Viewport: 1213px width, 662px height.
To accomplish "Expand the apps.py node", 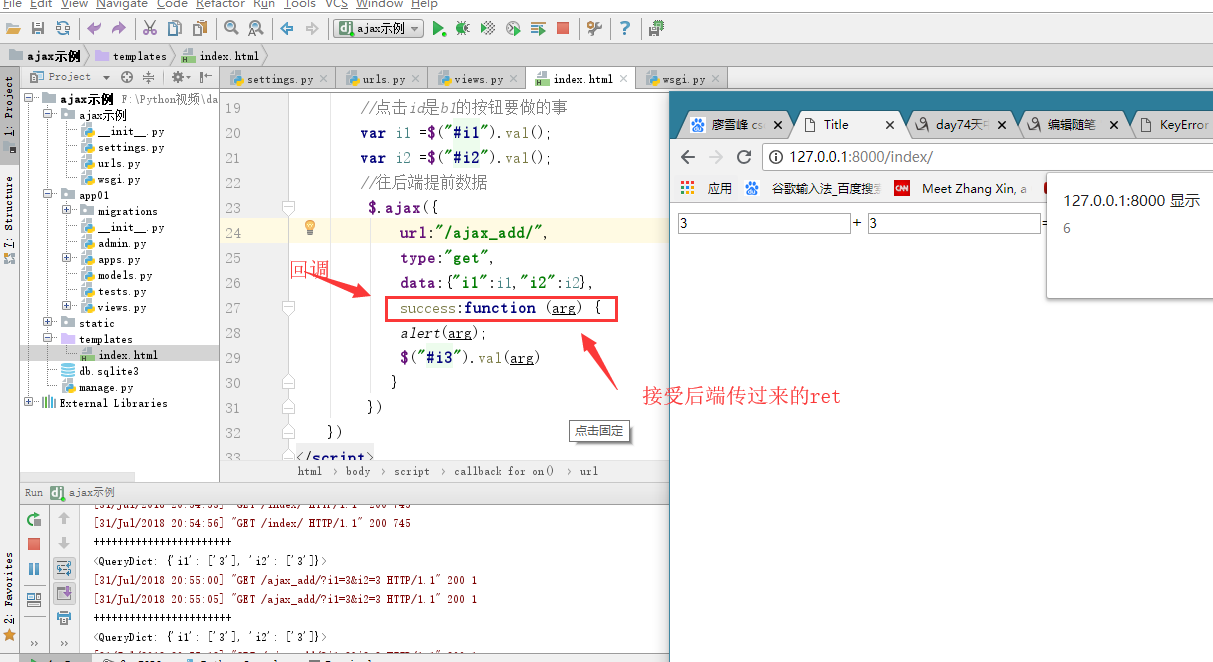I will pos(67,259).
